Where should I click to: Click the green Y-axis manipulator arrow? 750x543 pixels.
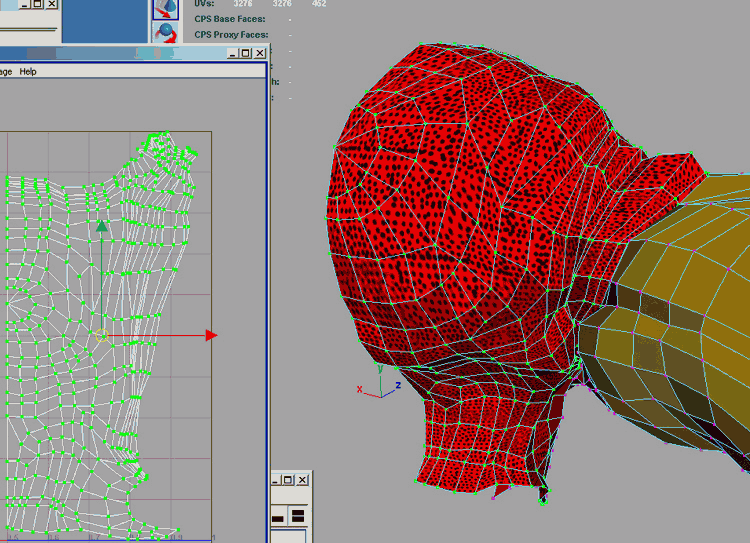101,227
